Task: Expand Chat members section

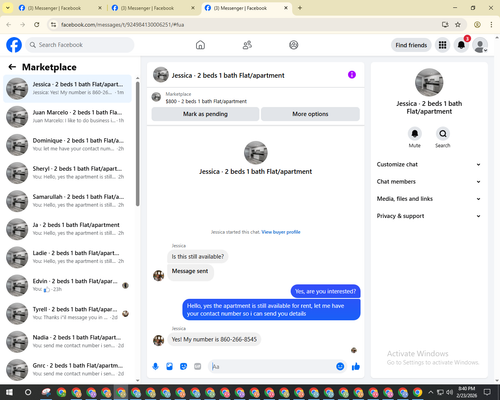Action: pyautogui.click(x=429, y=182)
